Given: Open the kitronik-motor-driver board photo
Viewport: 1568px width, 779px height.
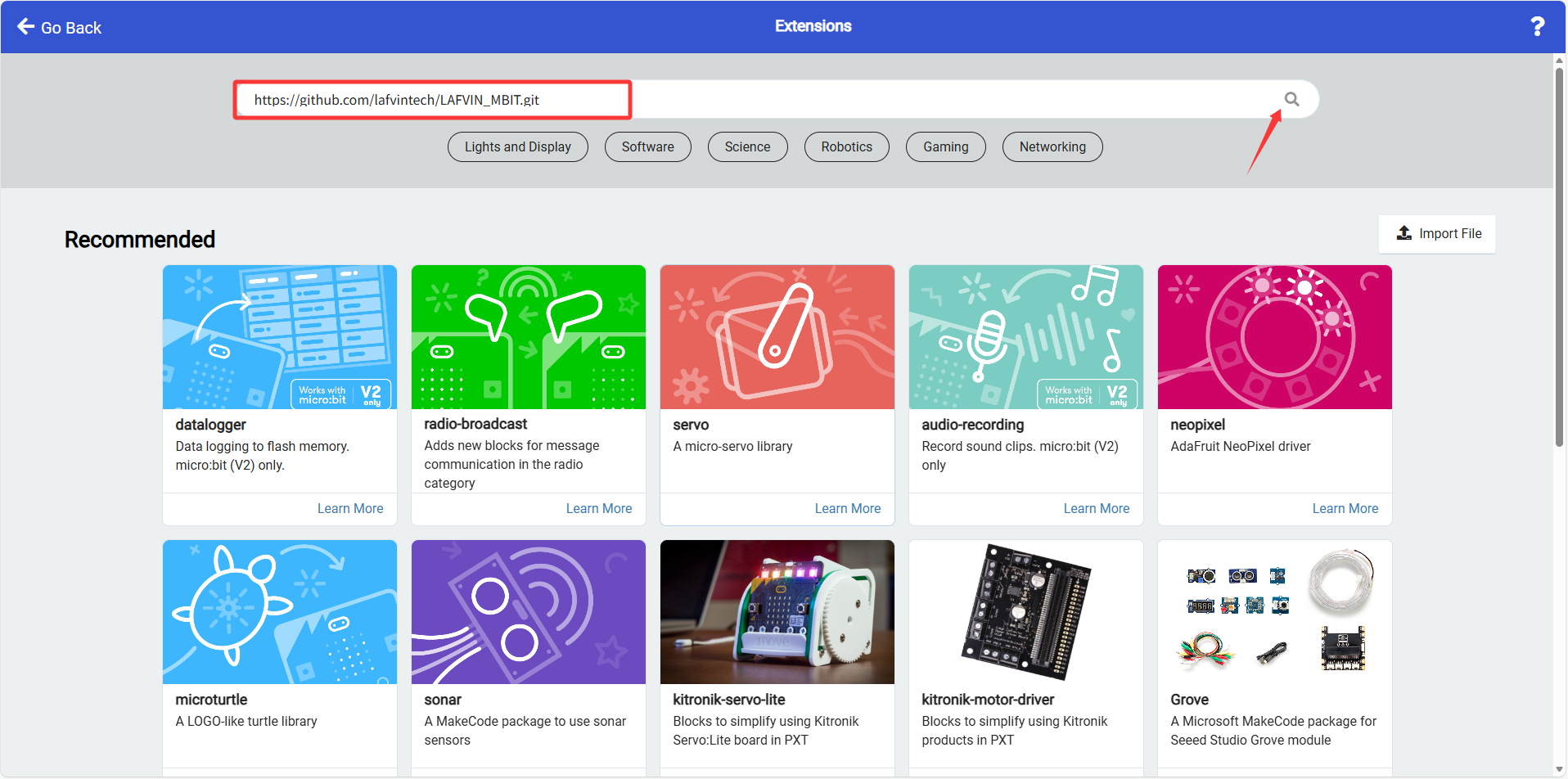Looking at the screenshot, I should (x=1026, y=612).
